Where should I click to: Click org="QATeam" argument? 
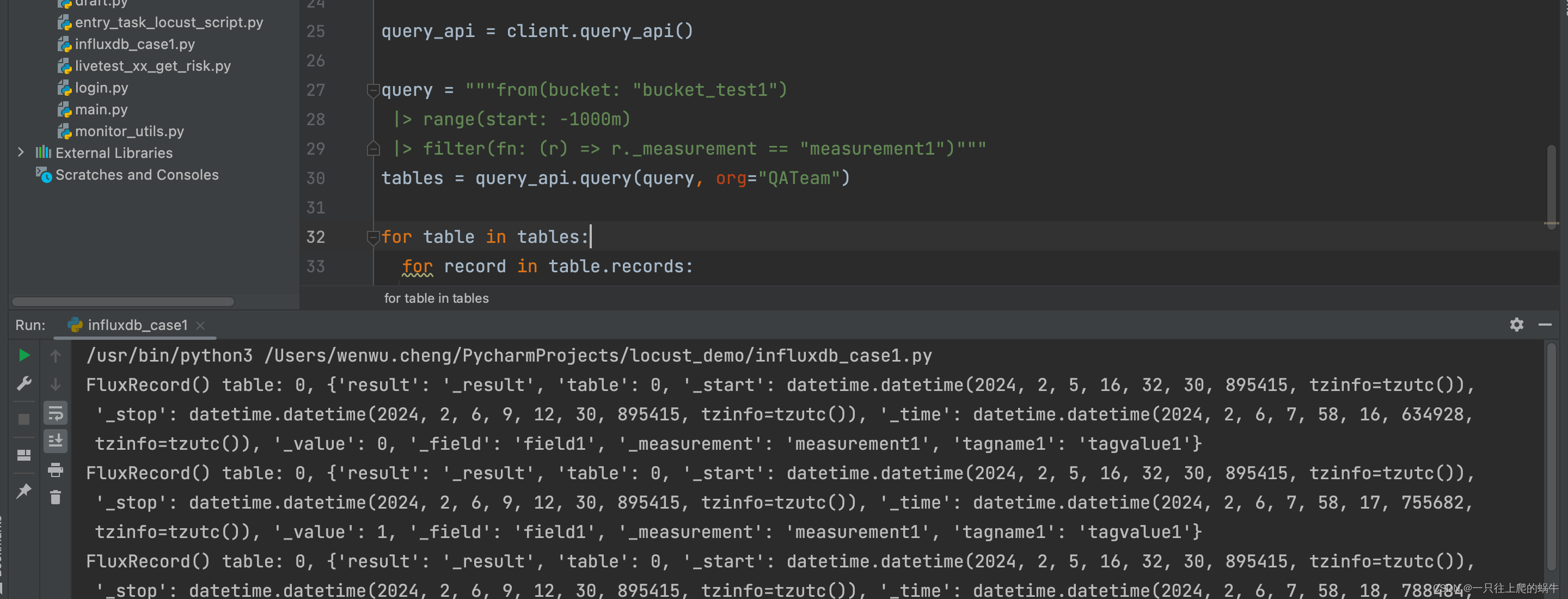pyautogui.click(x=777, y=179)
